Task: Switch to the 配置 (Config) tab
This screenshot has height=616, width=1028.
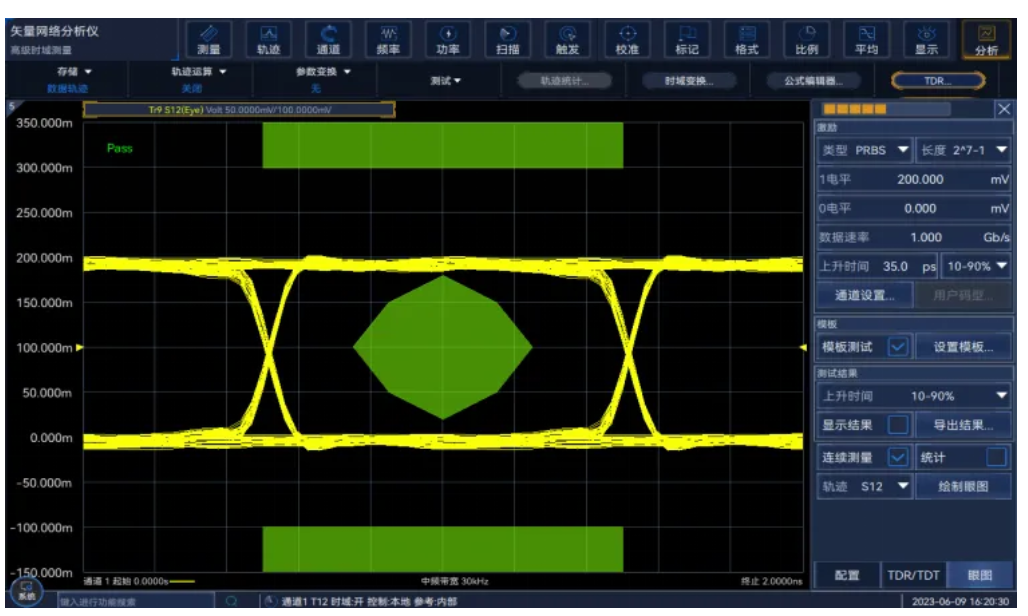Action: tap(847, 576)
